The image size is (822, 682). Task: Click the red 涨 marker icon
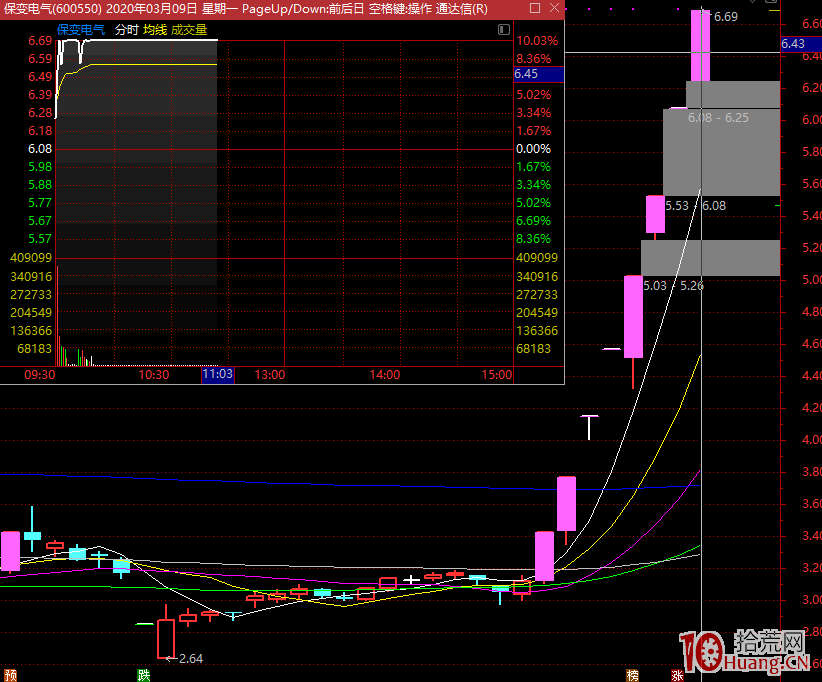[x=678, y=675]
